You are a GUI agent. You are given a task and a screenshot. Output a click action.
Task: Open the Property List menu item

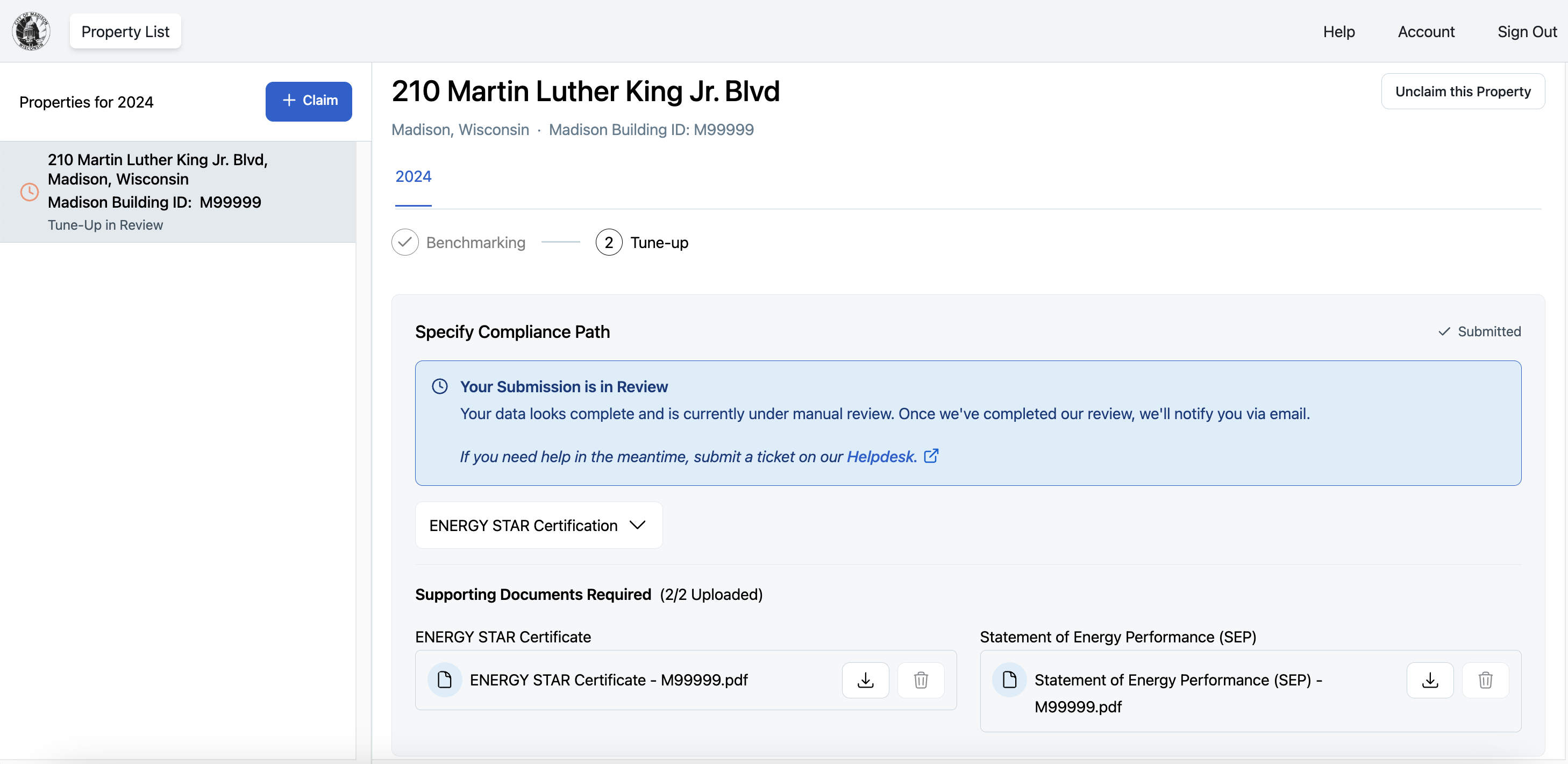click(x=125, y=32)
